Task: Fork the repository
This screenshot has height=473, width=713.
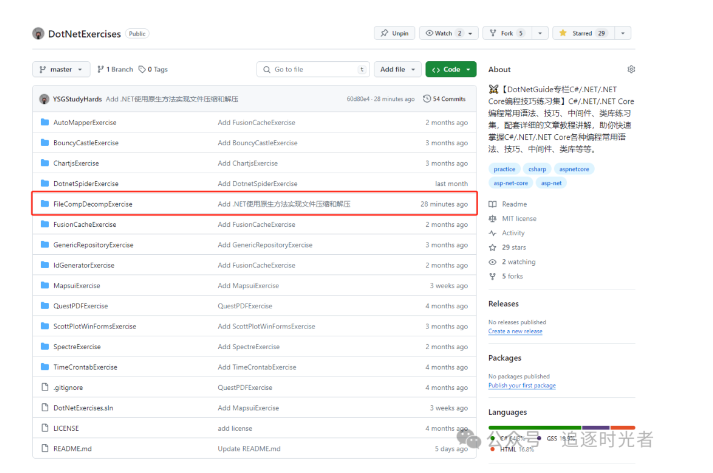Action: tap(507, 33)
